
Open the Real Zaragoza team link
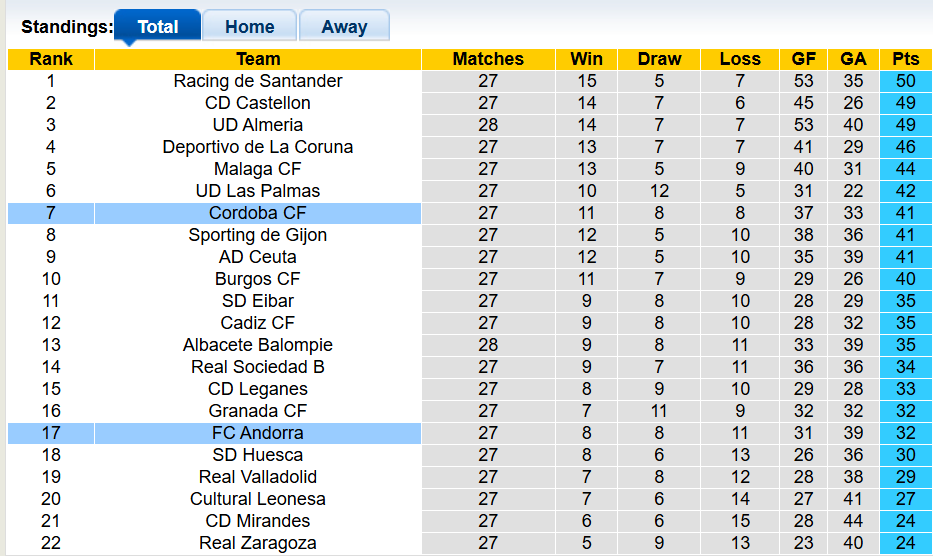[258, 543]
